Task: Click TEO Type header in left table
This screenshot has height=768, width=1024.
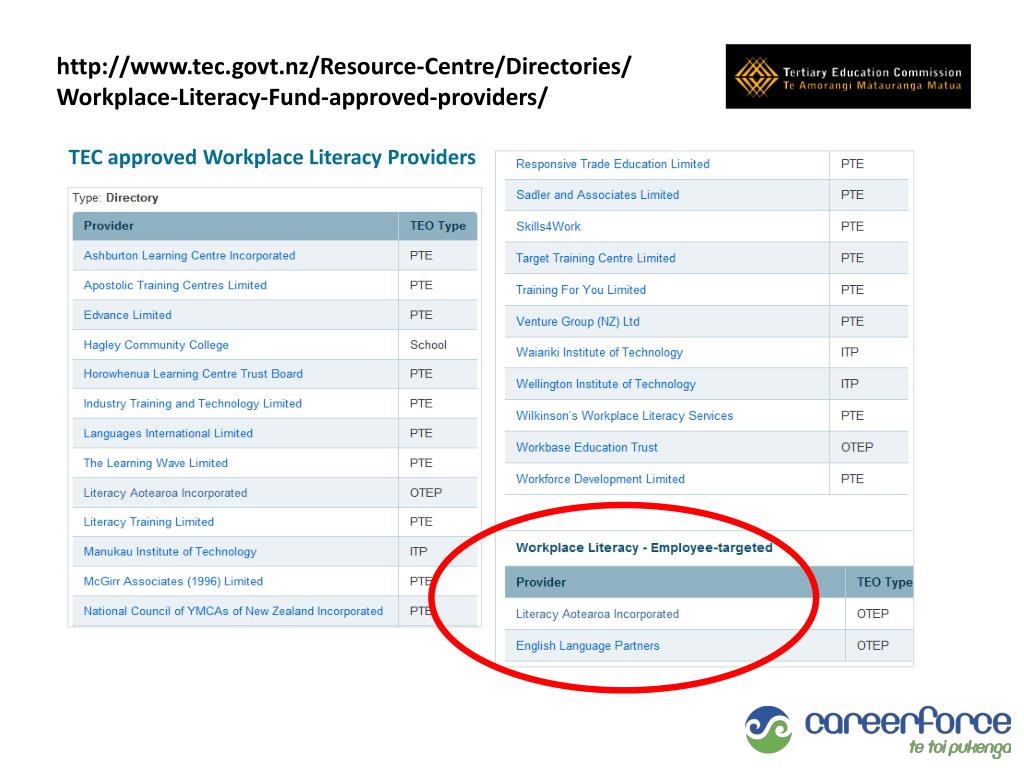Action: coord(438,226)
